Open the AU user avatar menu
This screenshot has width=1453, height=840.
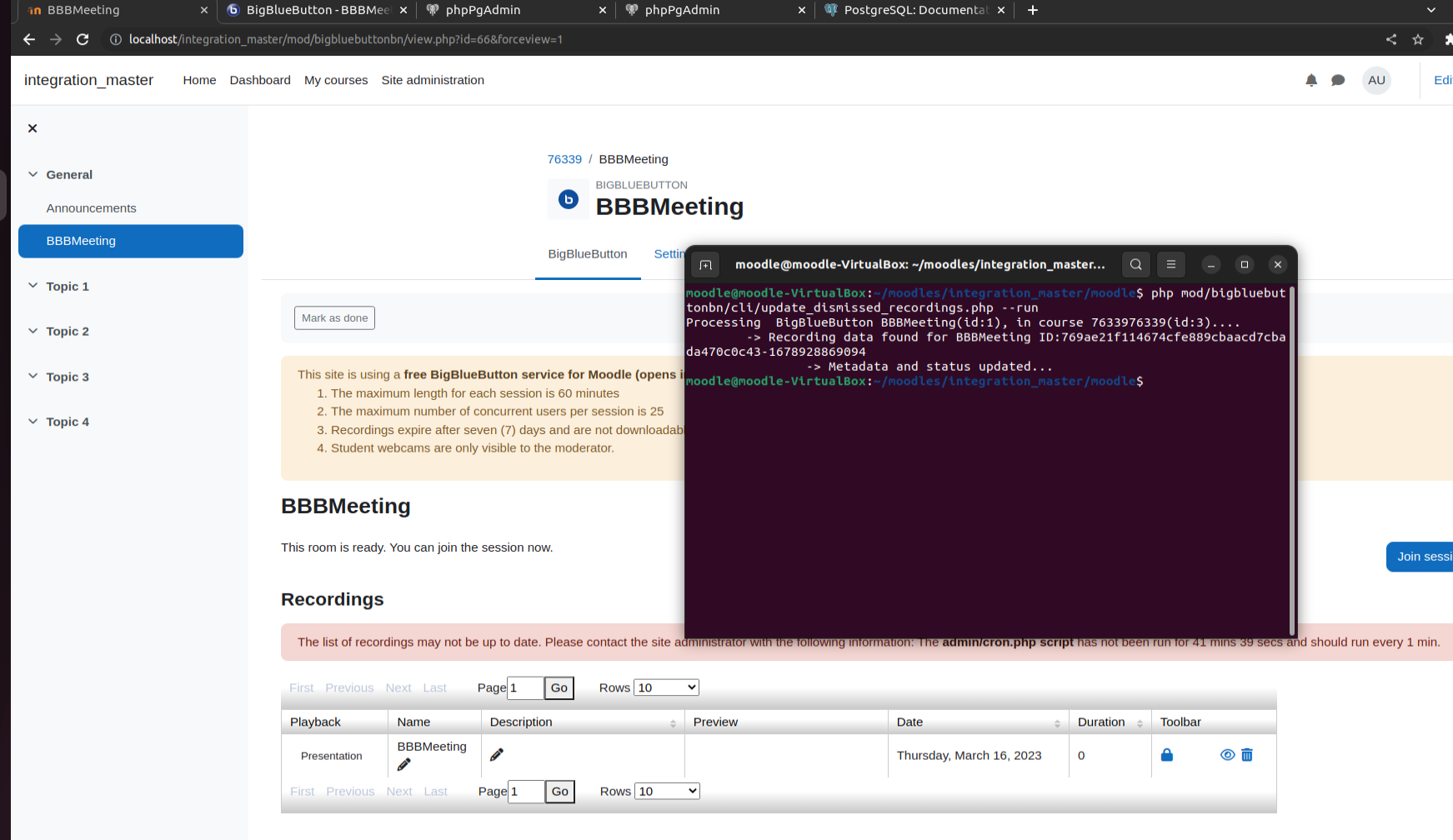[x=1376, y=80]
